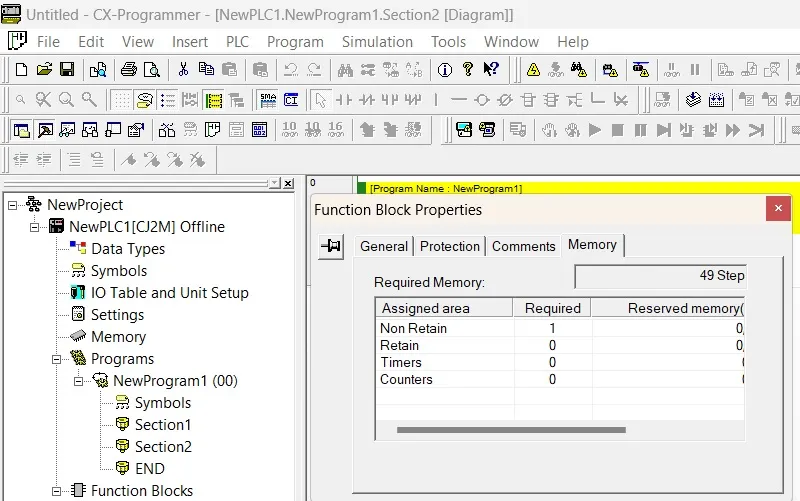The width and height of the screenshot is (800, 501).
Task: Open the Tools menu
Action: point(448,42)
